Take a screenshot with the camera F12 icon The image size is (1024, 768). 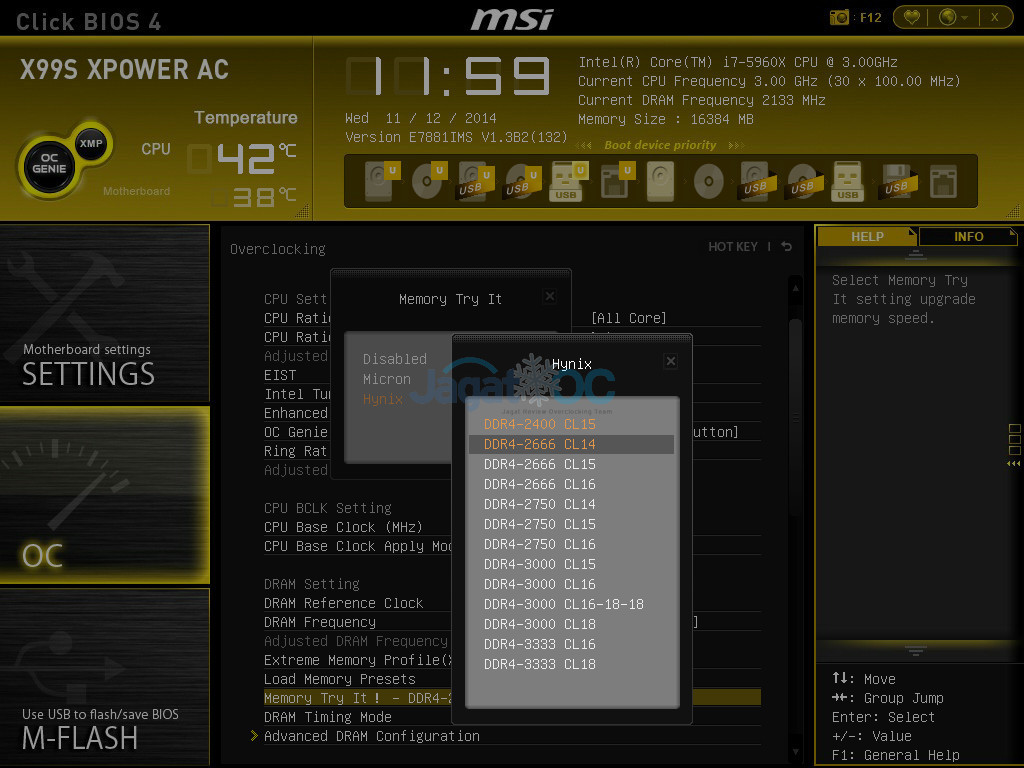(x=840, y=17)
